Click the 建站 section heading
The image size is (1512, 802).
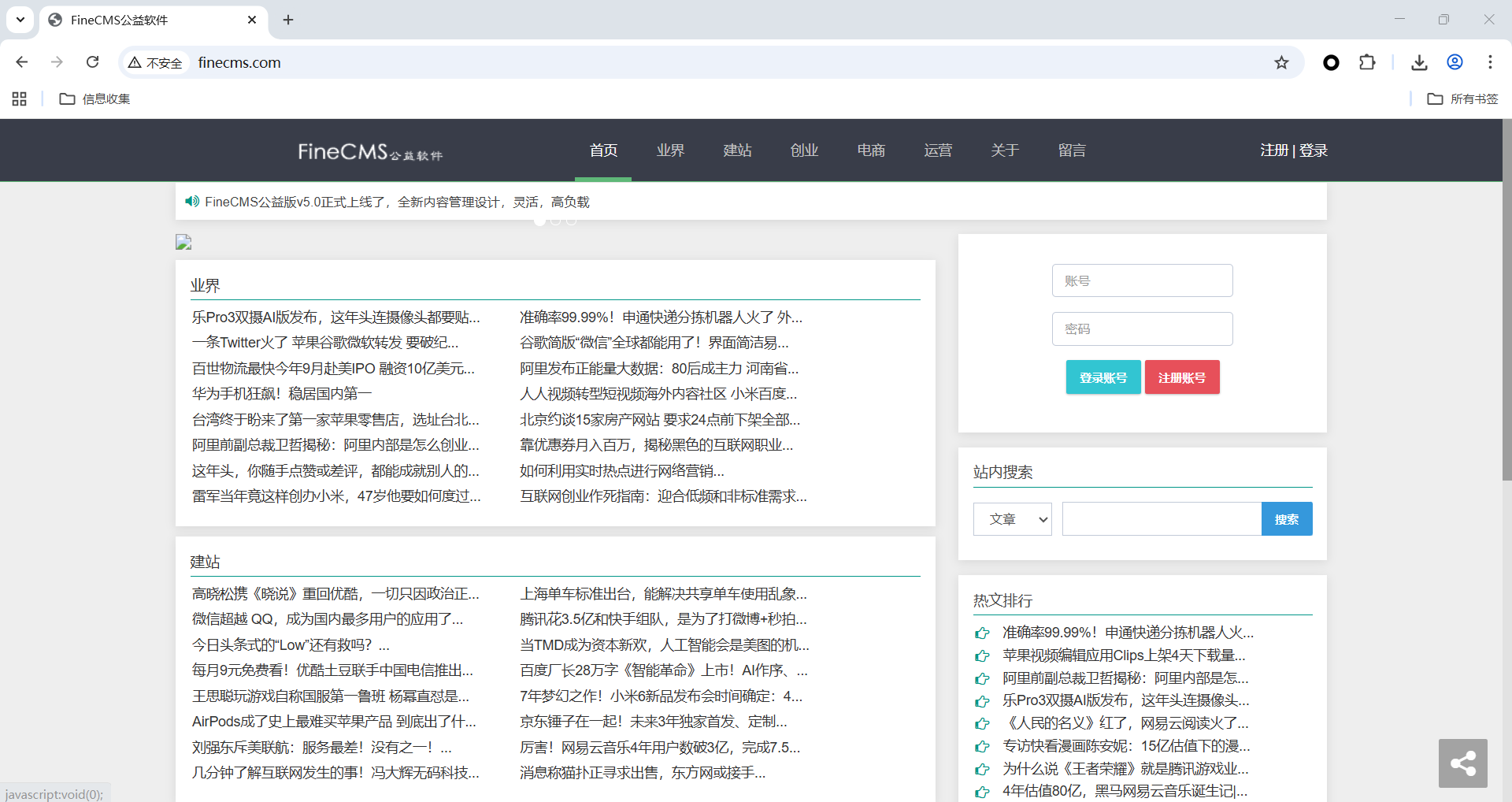tap(205, 562)
